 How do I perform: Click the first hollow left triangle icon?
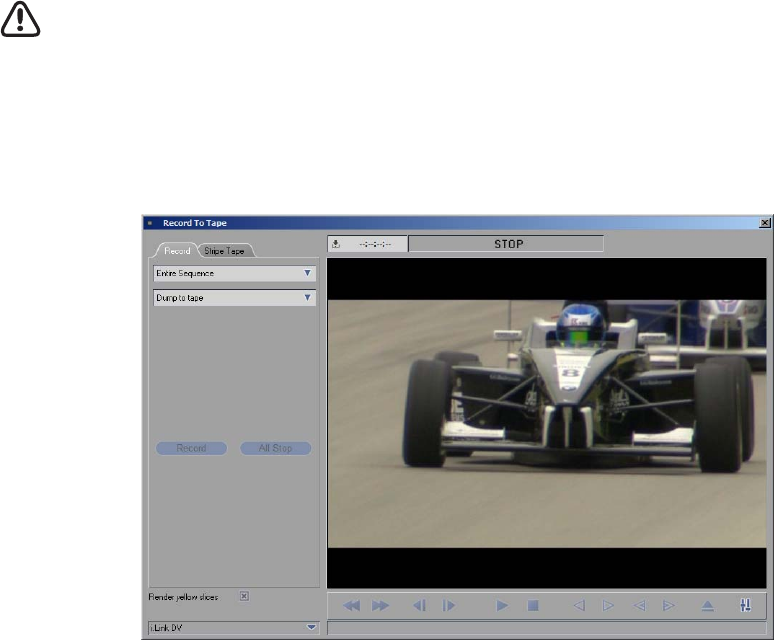(579, 605)
